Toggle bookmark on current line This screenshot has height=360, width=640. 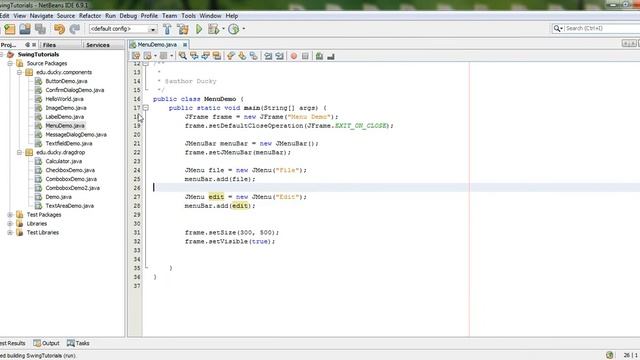[254, 56]
